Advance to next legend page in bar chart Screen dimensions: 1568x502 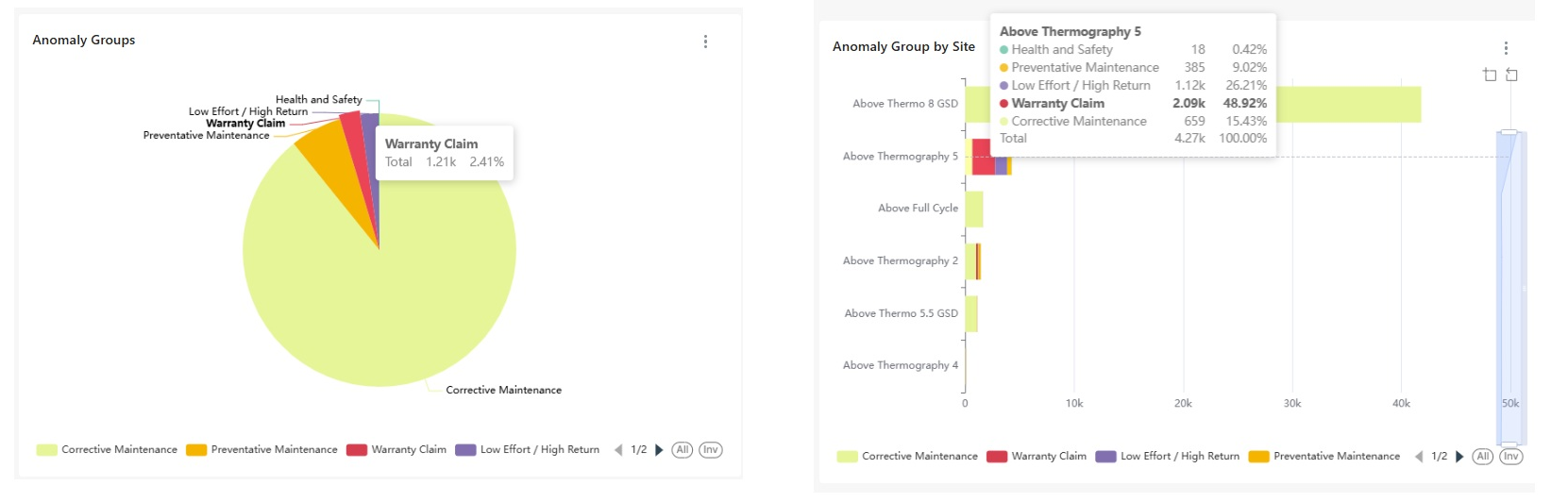tap(1459, 457)
